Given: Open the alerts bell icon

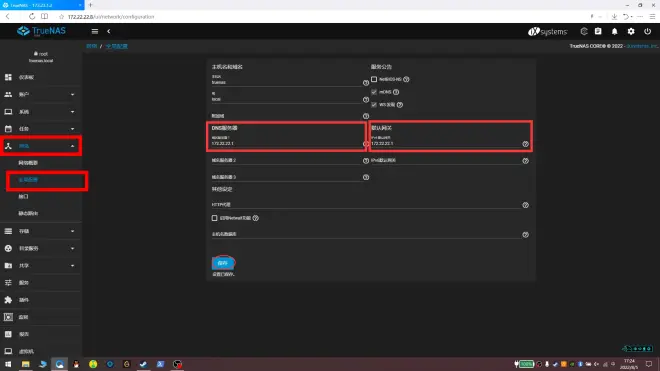Looking at the screenshot, I should pos(615,31).
